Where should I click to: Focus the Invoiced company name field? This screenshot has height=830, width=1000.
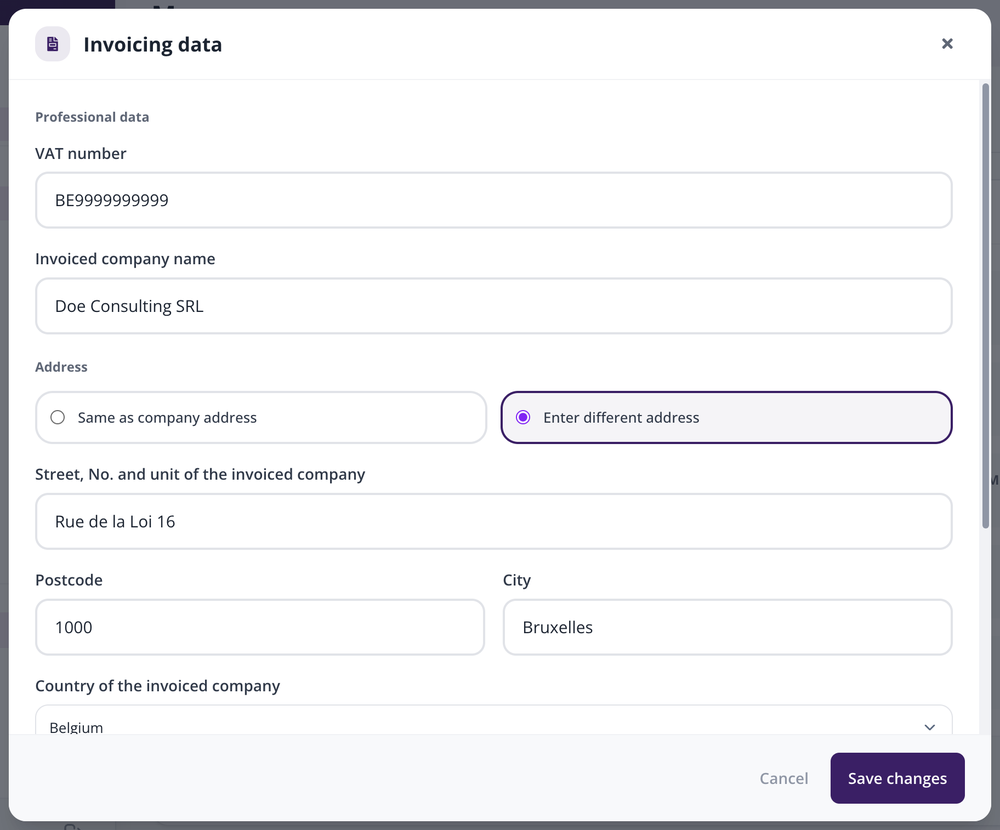[494, 306]
